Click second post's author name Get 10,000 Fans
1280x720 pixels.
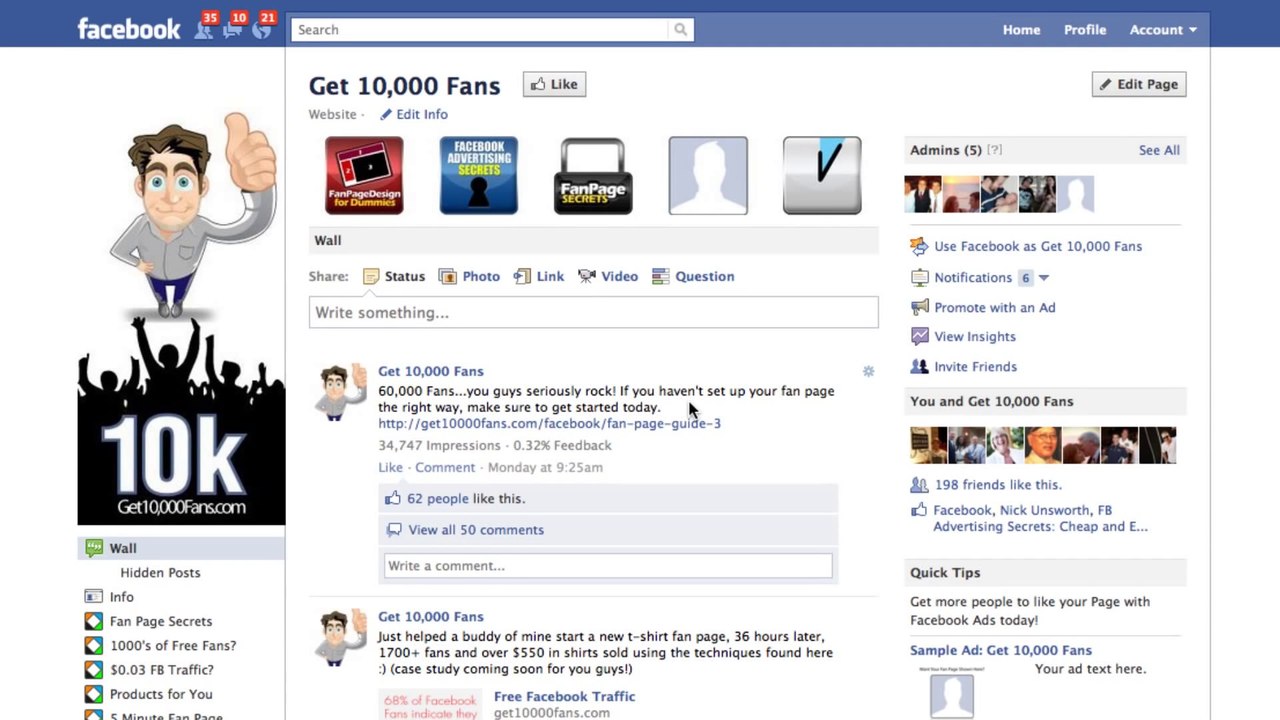tap(430, 617)
